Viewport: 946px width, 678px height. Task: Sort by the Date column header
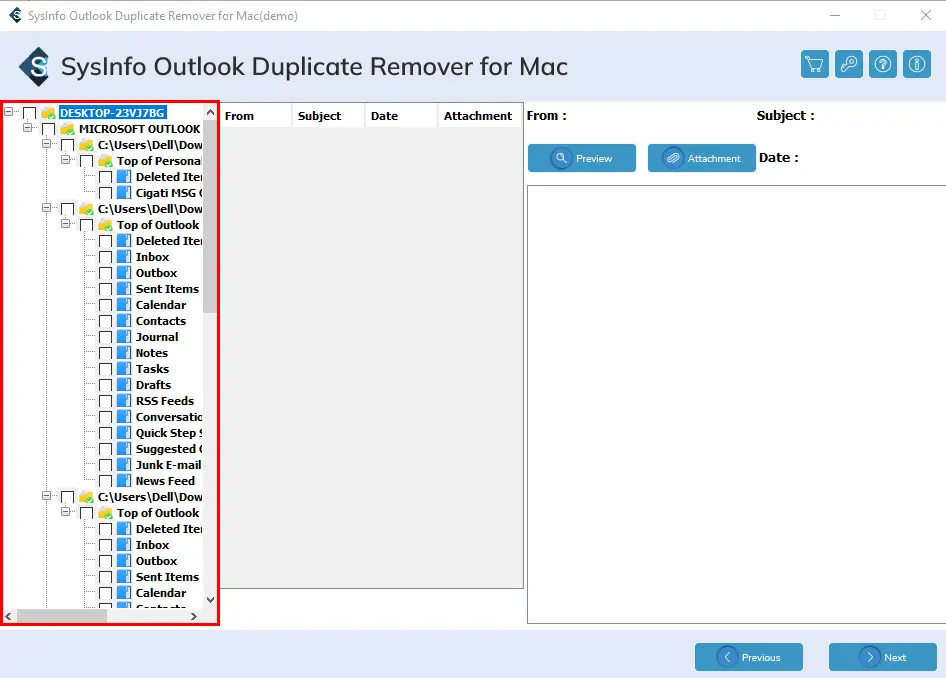pyautogui.click(x=401, y=116)
